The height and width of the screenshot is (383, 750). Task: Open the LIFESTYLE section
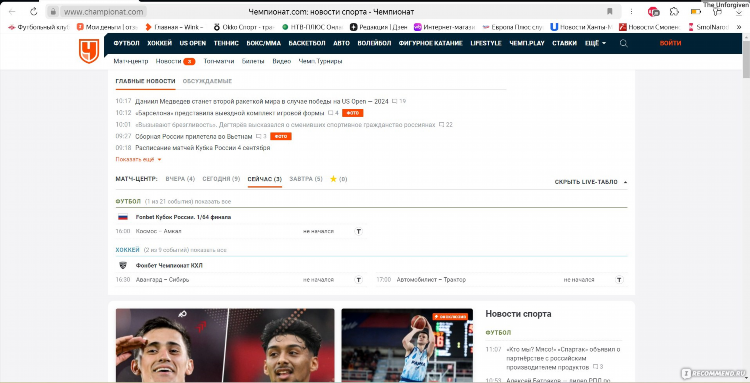click(485, 43)
